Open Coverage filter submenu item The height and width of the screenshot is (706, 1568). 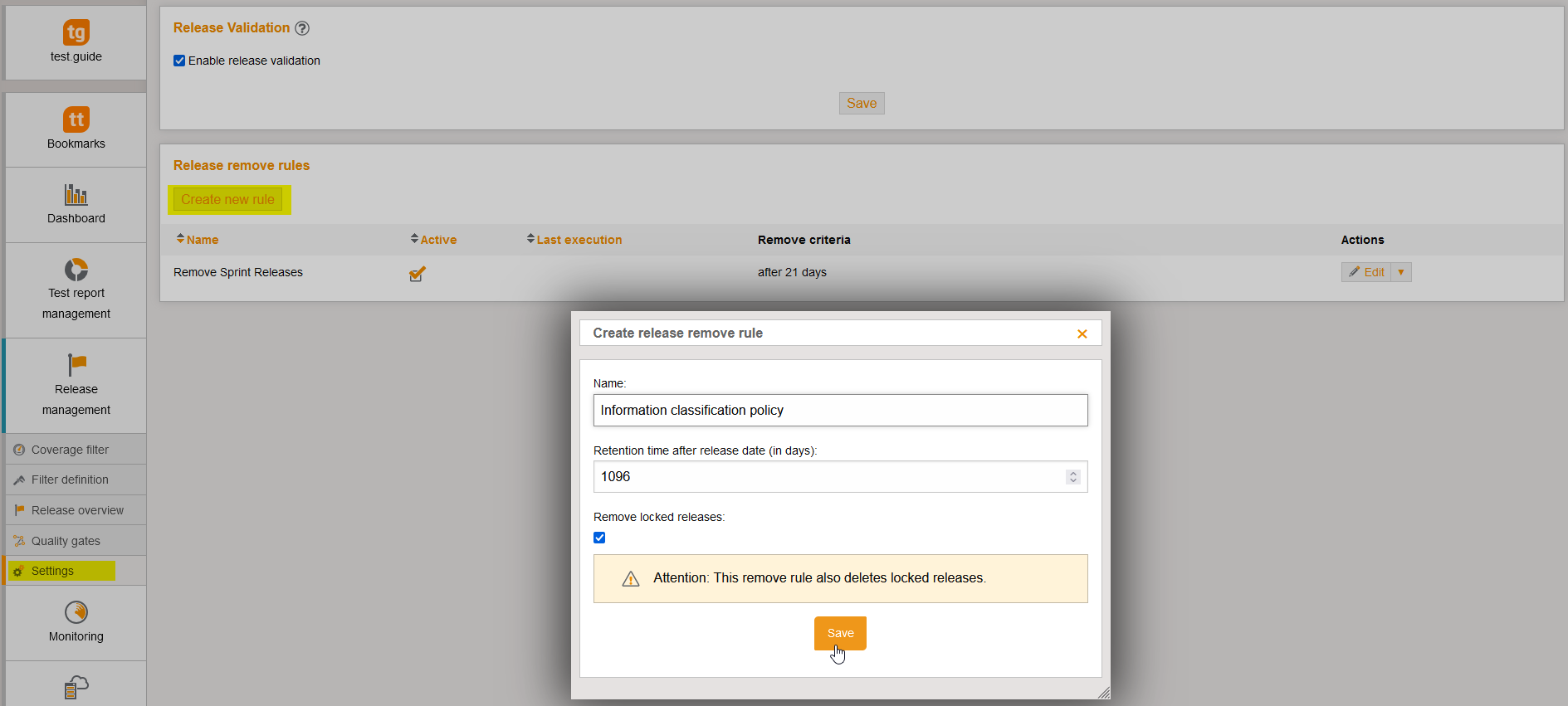point(76,450)
